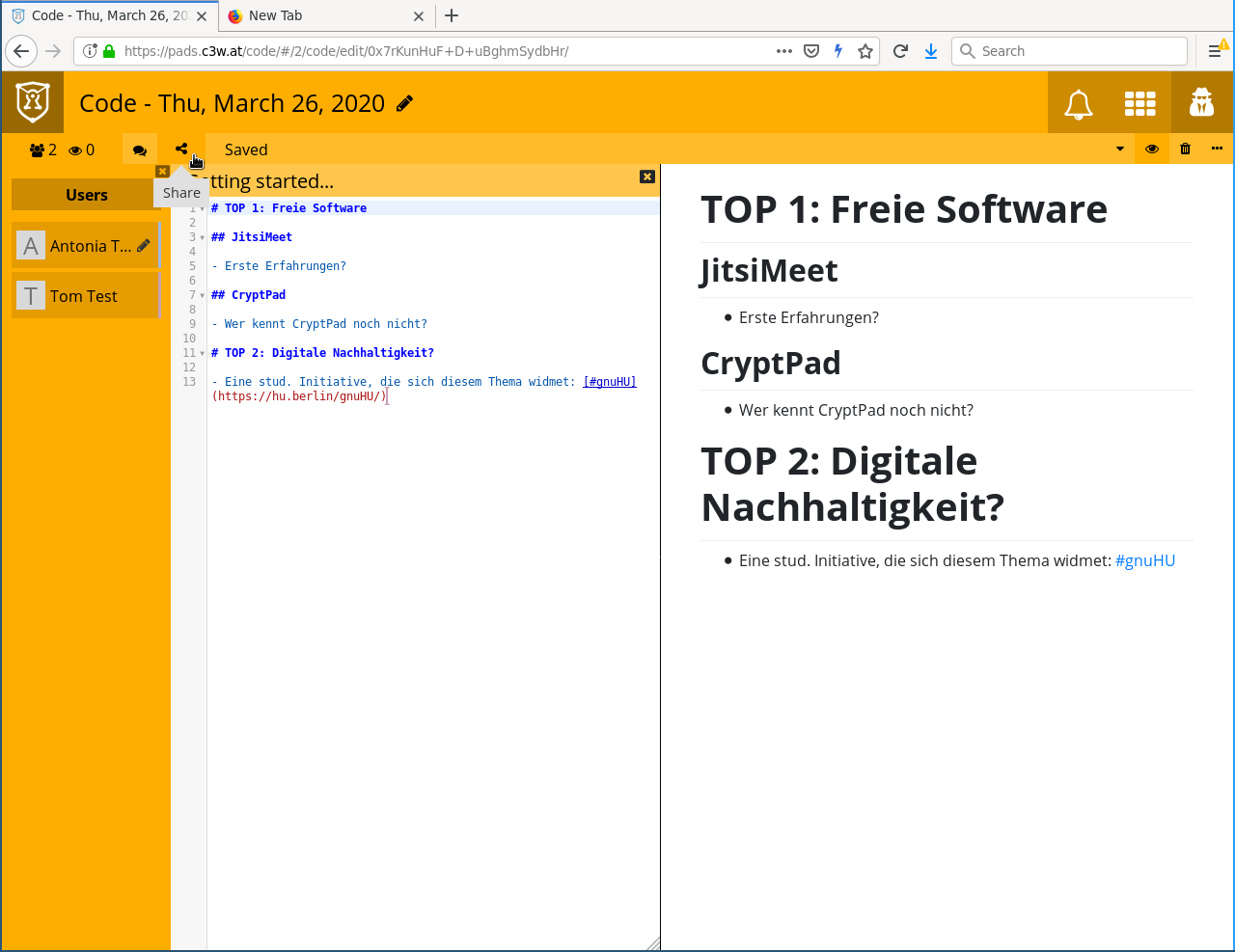Open the notifications bell
1235x952 pixels.
click(x=1079, y=103)
